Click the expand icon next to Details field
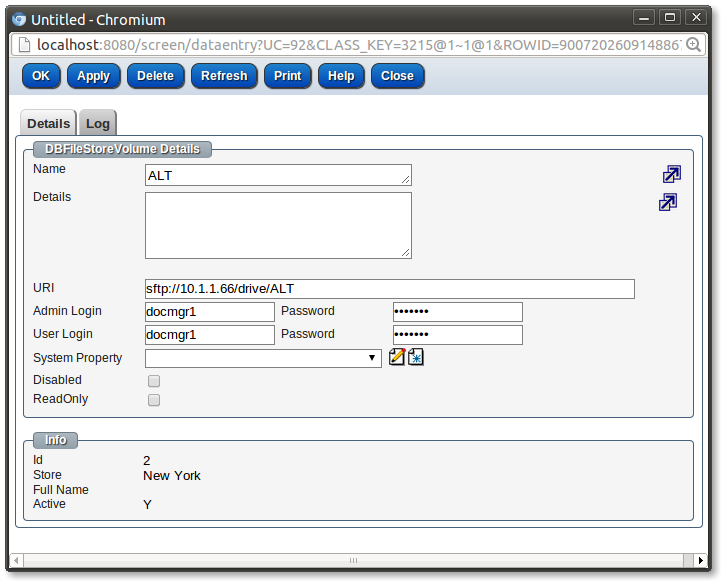This screenshot has width=721, height=581. tap(668, 202)
